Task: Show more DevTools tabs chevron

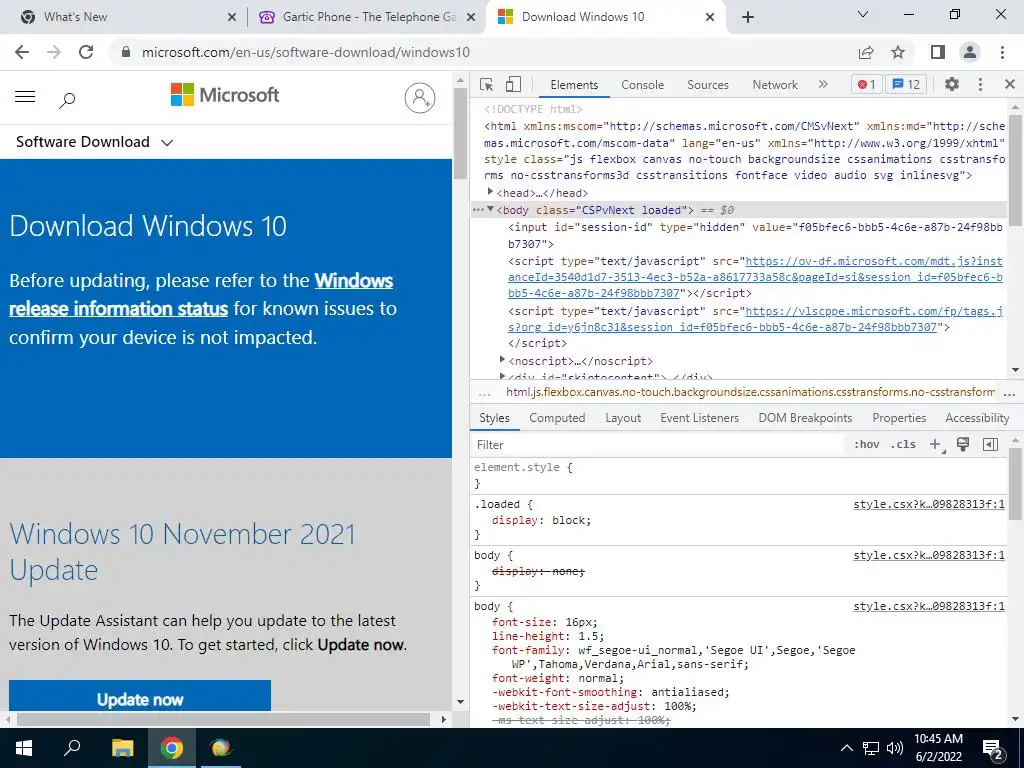Action: point(823,84)
